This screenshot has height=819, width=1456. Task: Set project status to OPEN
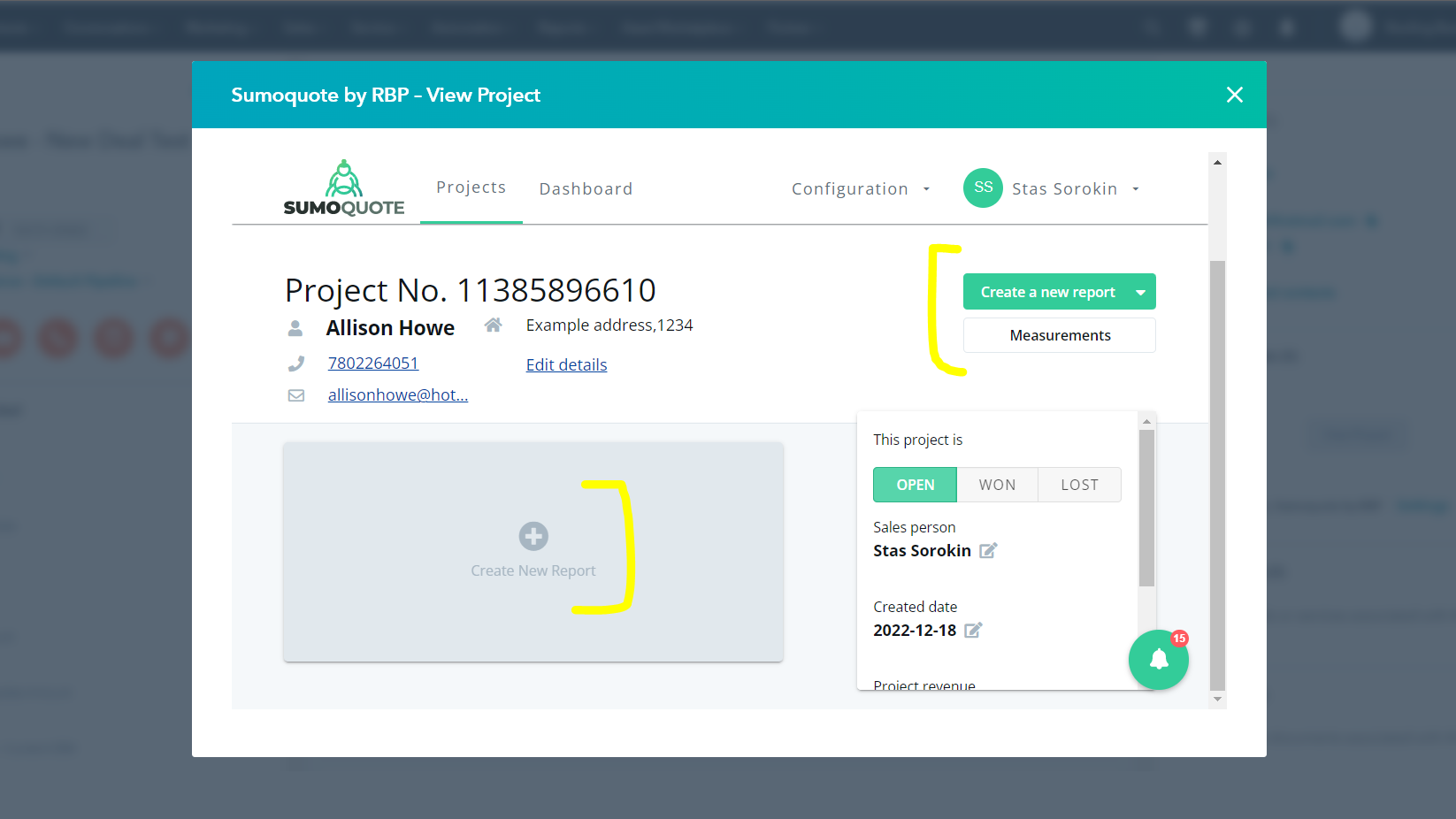tap(915, 485)
